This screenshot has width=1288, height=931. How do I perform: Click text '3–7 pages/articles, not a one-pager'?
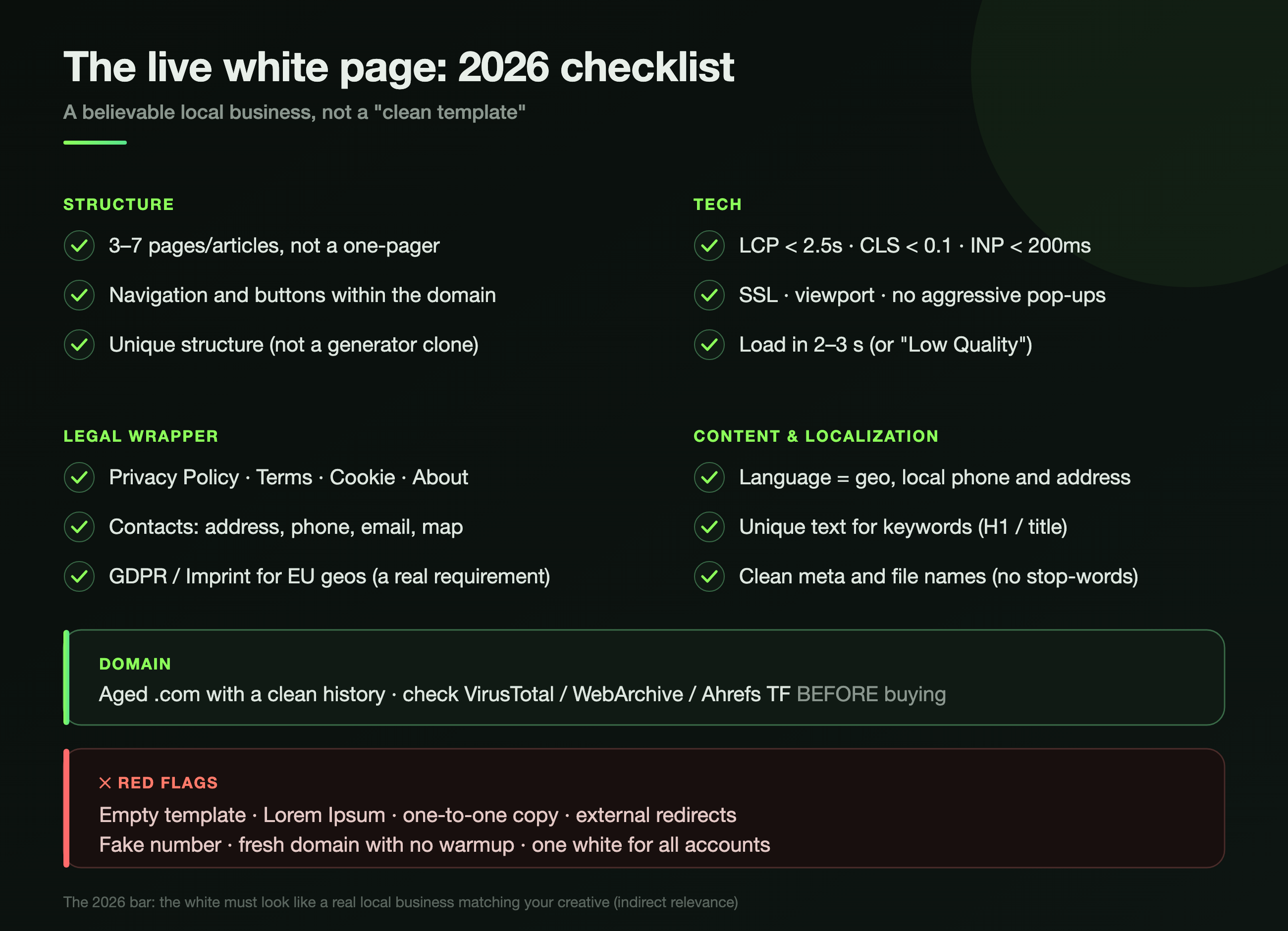point(274,246)
